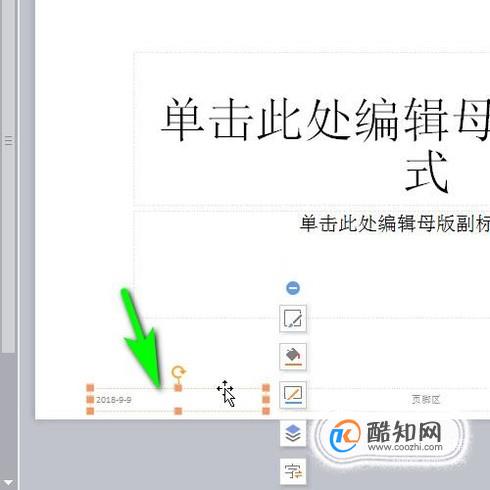Click the bottom-middle handle of the date box
490x490 pixels.
(x=178, y=411)
